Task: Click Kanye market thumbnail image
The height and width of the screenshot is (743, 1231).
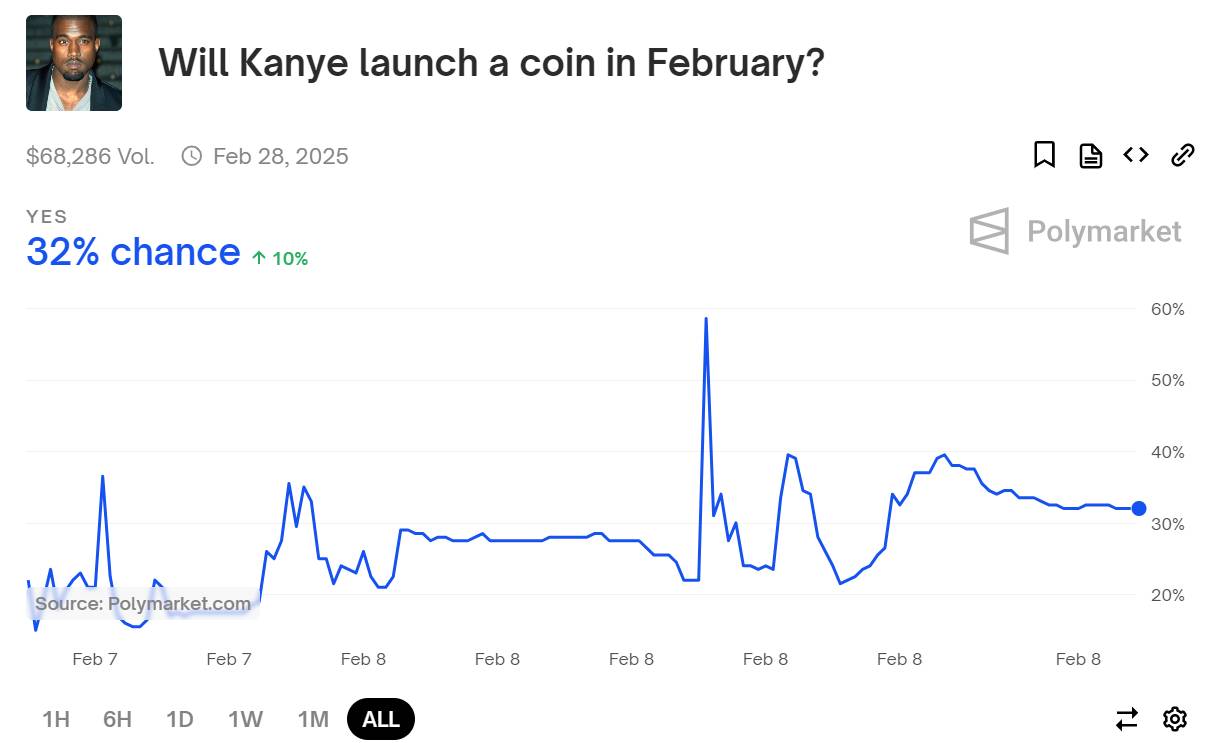Action: [x=74, y=63]
